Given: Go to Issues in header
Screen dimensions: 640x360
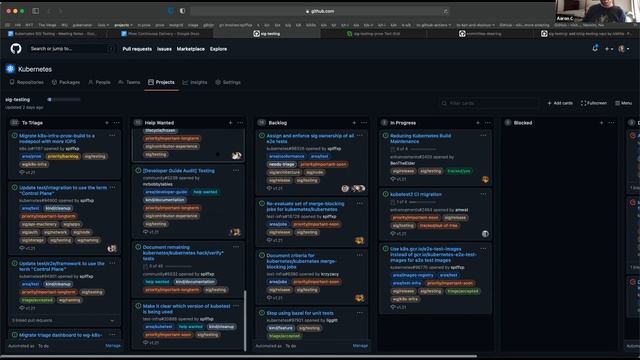Looking at the screenshot, I should coord(164,49).
